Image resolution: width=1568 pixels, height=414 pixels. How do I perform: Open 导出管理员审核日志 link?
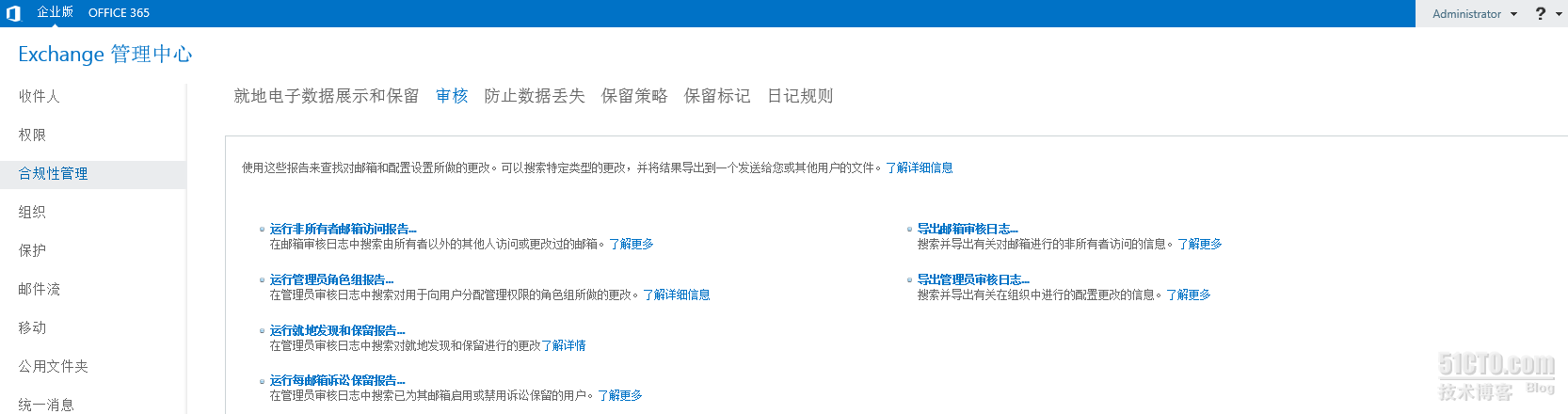pyautogui.click(x=973, y=279)
